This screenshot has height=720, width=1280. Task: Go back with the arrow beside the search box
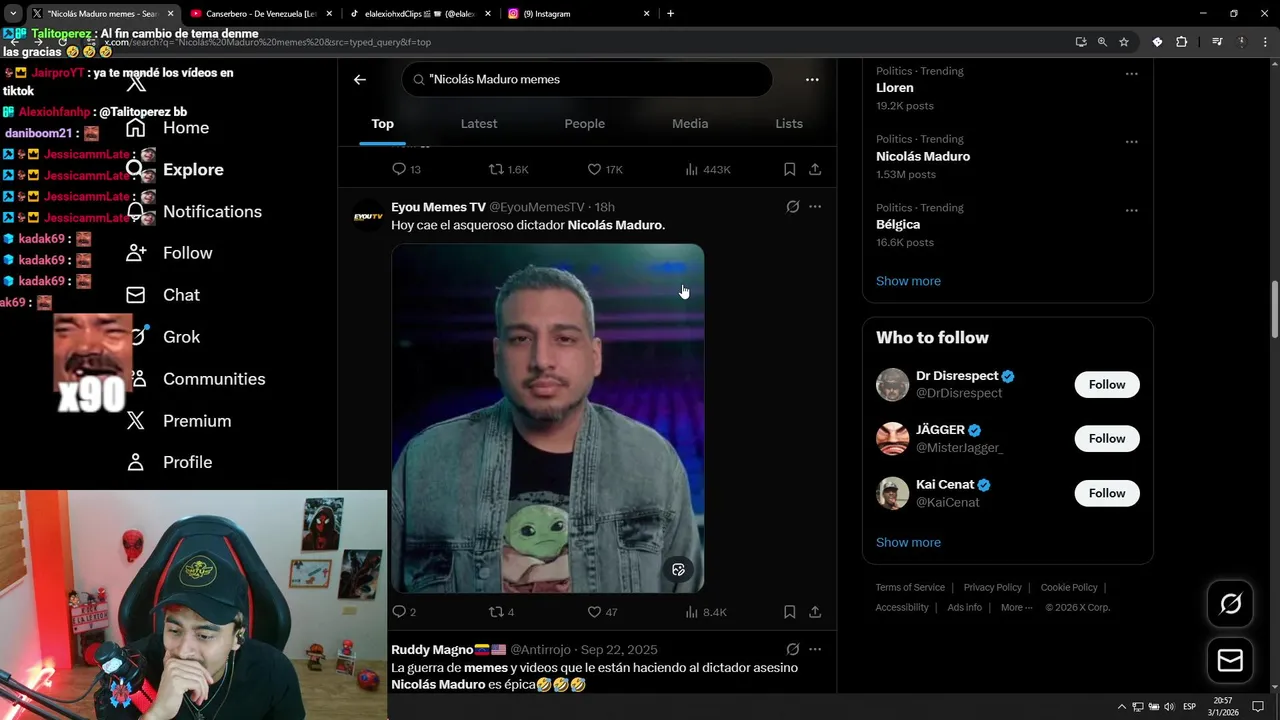[x=360, y=79]
